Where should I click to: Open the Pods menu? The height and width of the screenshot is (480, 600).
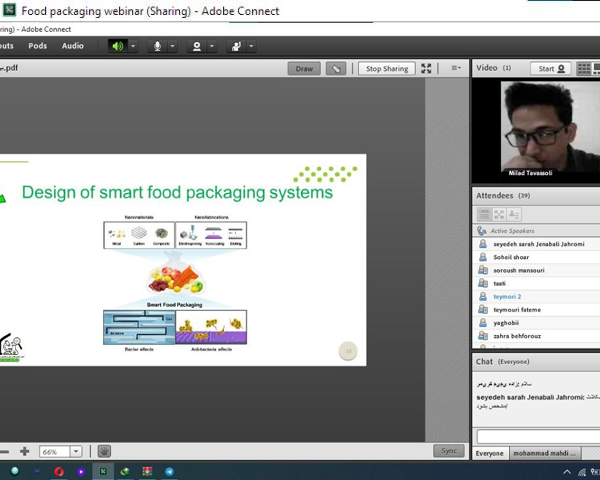tap(38, 46)
